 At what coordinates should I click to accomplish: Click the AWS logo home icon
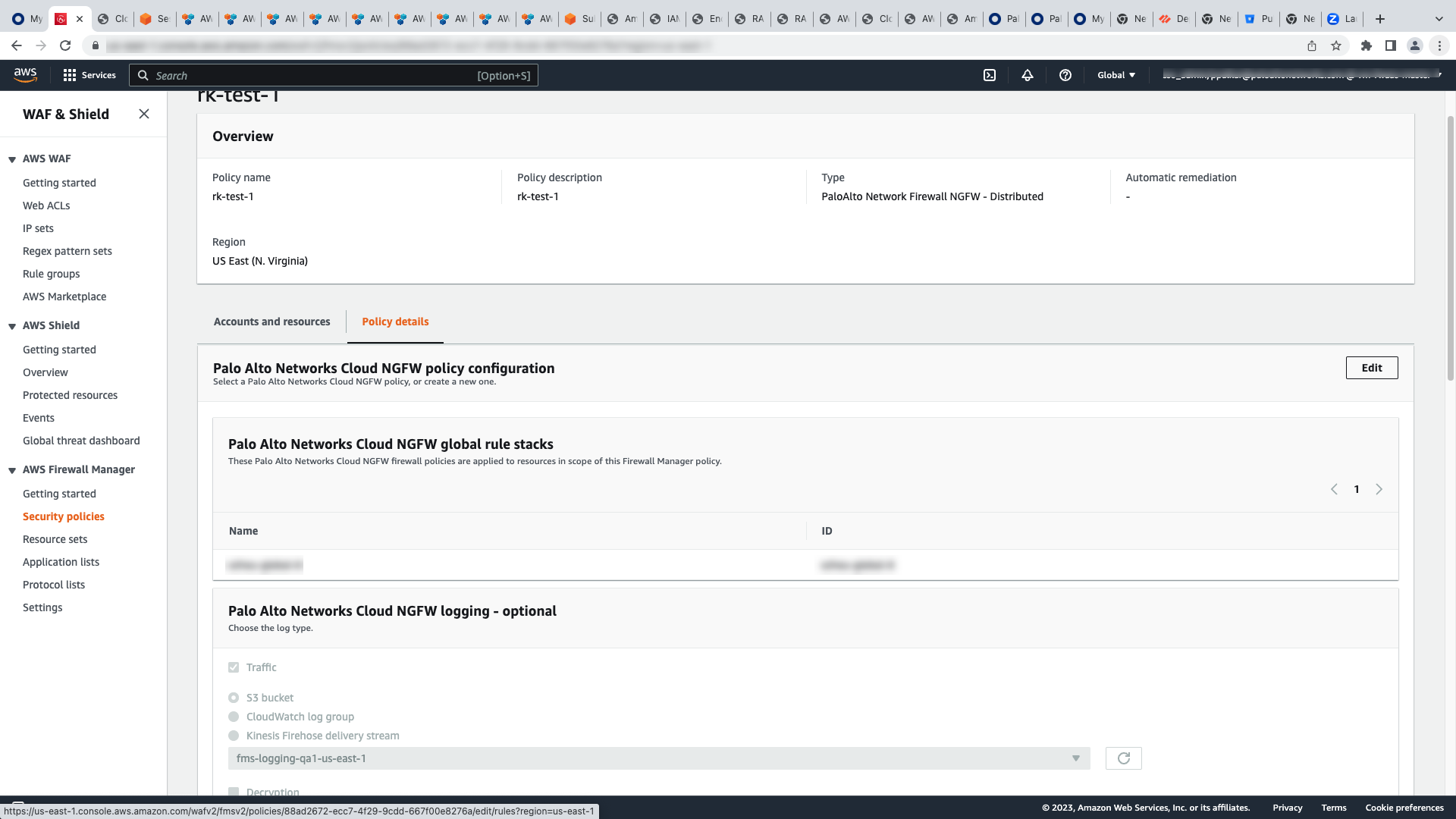(25, 74)
